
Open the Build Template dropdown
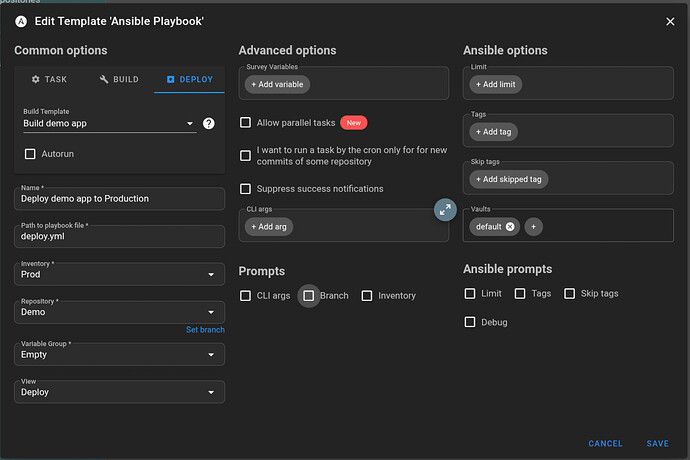[x=110, y=124]
